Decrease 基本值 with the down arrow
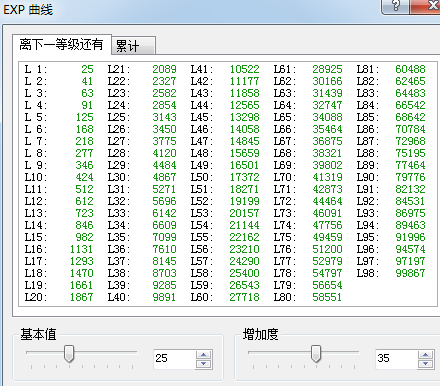The height and width of the screenshot is (386, 440). (x=204, y=364)
